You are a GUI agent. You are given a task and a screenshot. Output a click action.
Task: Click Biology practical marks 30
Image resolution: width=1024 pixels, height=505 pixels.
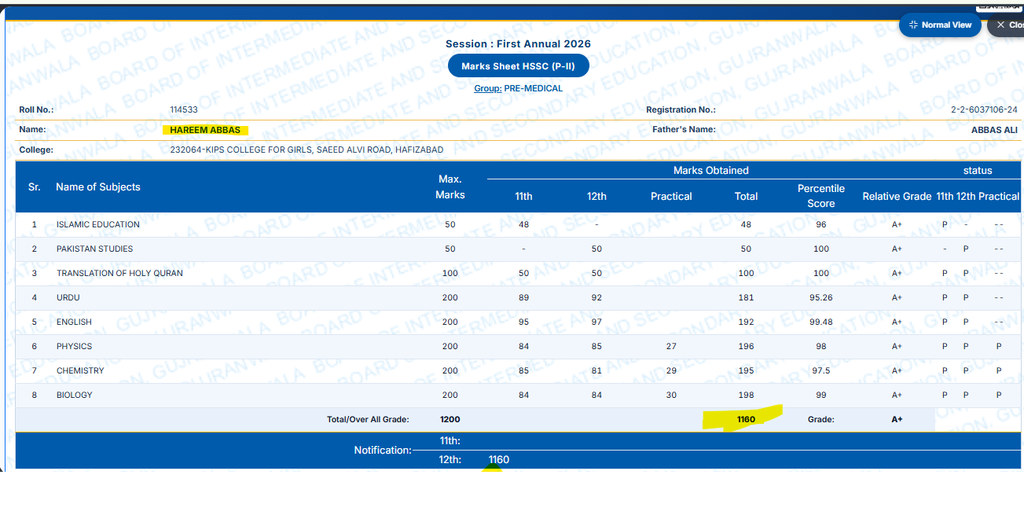coord(671,395)
